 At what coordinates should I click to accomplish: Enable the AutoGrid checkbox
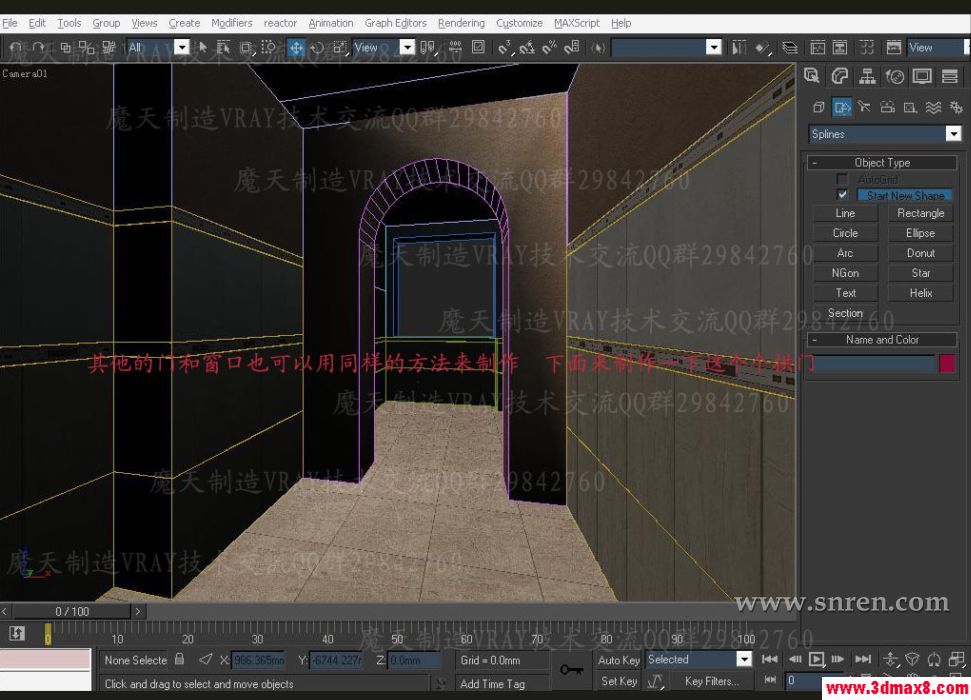(840, 178)
